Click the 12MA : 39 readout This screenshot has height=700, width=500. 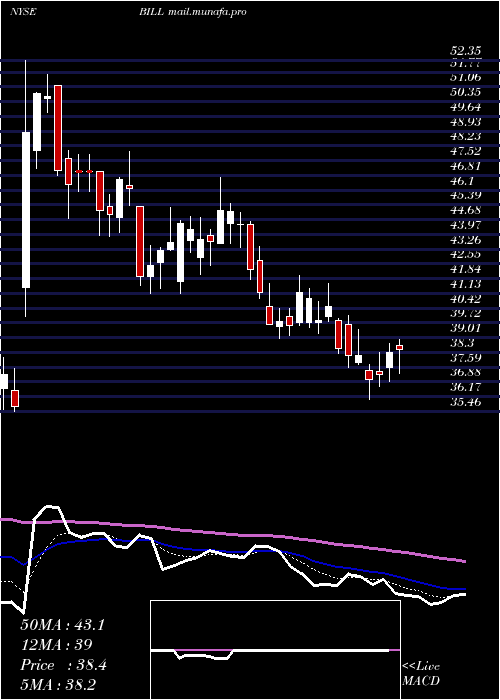tap(56, 645)
